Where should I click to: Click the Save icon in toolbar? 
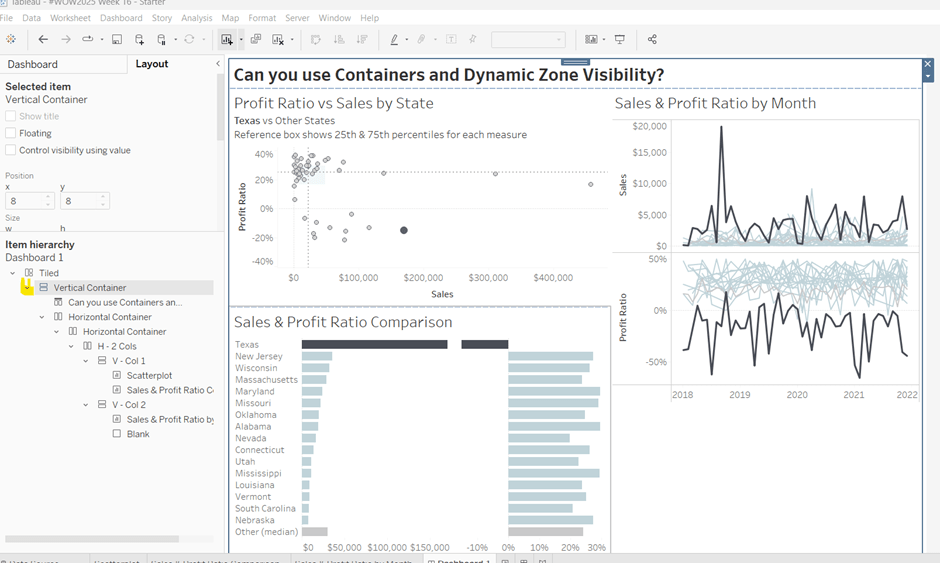pos(117,39)
